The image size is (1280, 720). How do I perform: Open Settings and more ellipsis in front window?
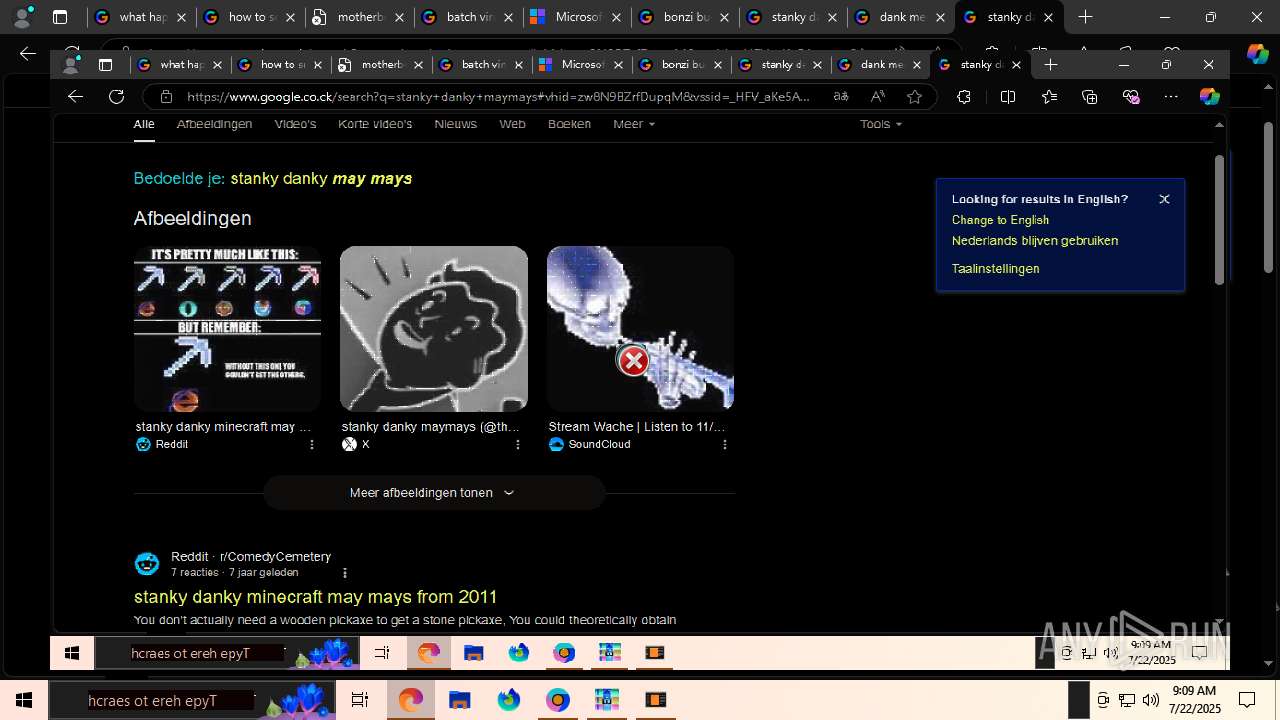1171,96
